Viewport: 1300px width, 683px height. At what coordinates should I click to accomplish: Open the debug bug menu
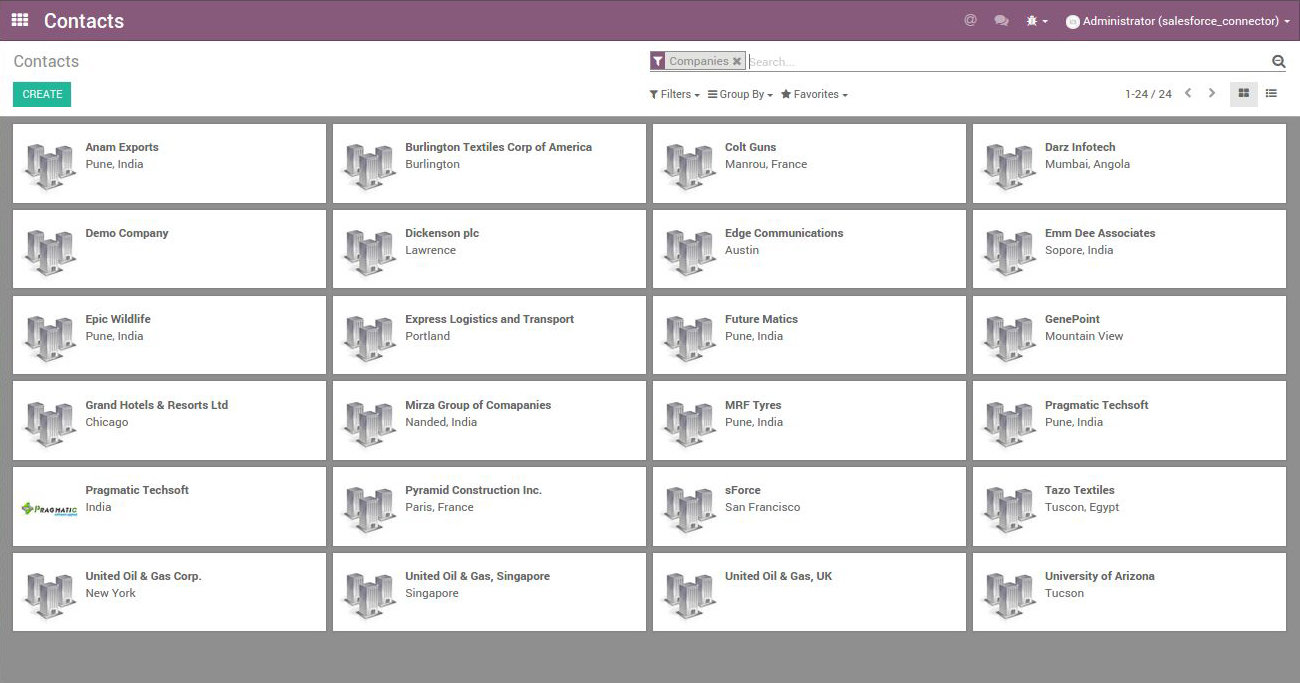coord(1037,21)
